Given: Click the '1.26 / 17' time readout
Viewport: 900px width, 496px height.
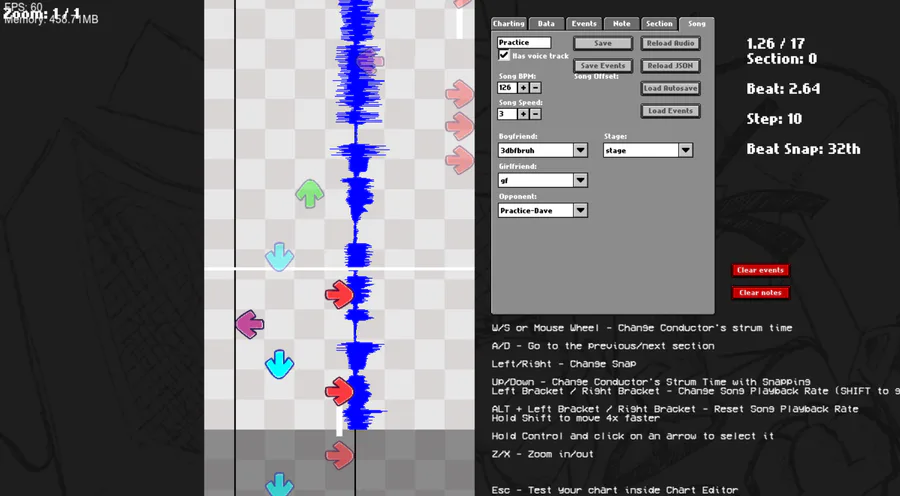Looking at the screenshot, I should (x=775, y=43).
